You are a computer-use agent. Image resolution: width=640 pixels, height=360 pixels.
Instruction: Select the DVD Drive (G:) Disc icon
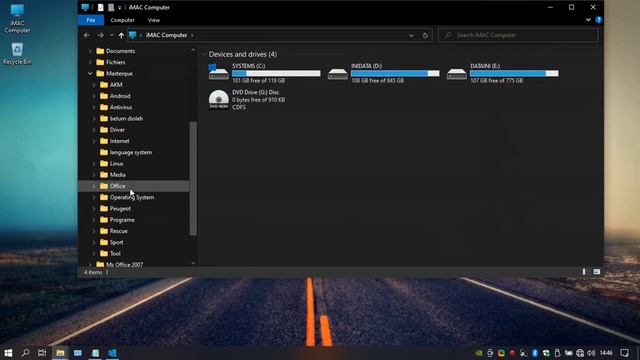218,99
